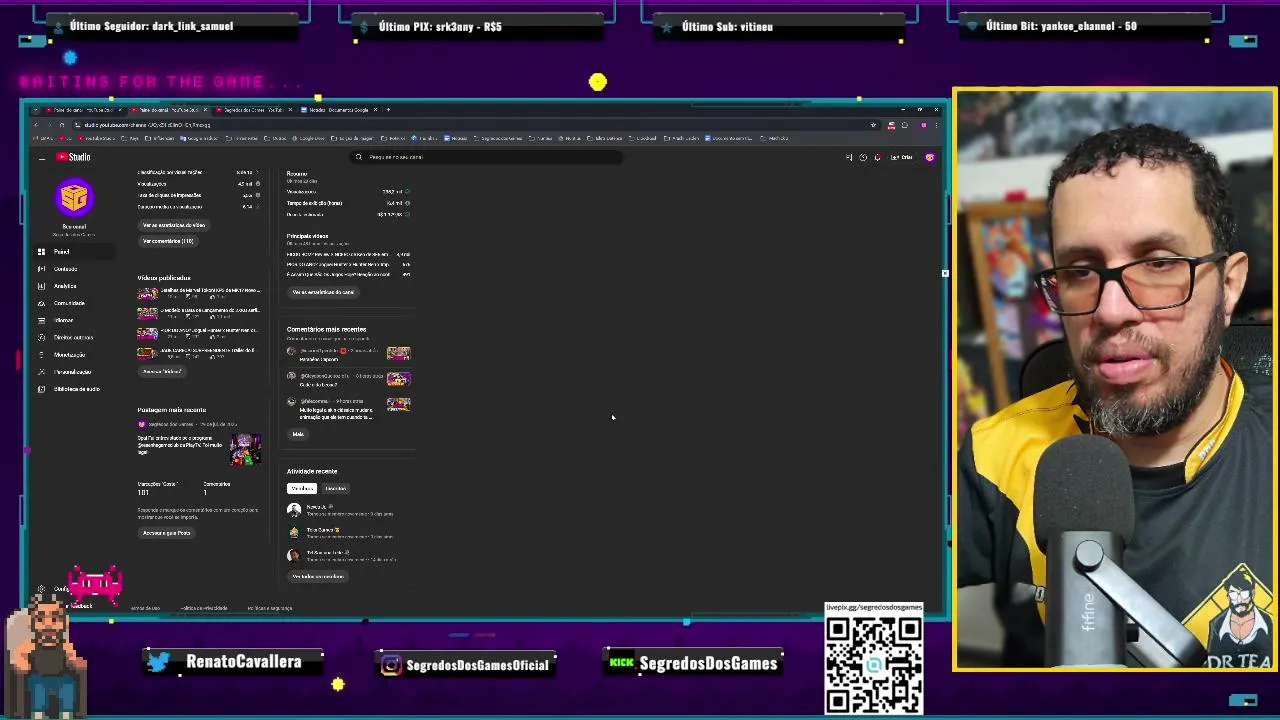Viewport: 1280px width, 720px height.
Task: Open Chrome three-dot menu
Action: pos(936,125)
